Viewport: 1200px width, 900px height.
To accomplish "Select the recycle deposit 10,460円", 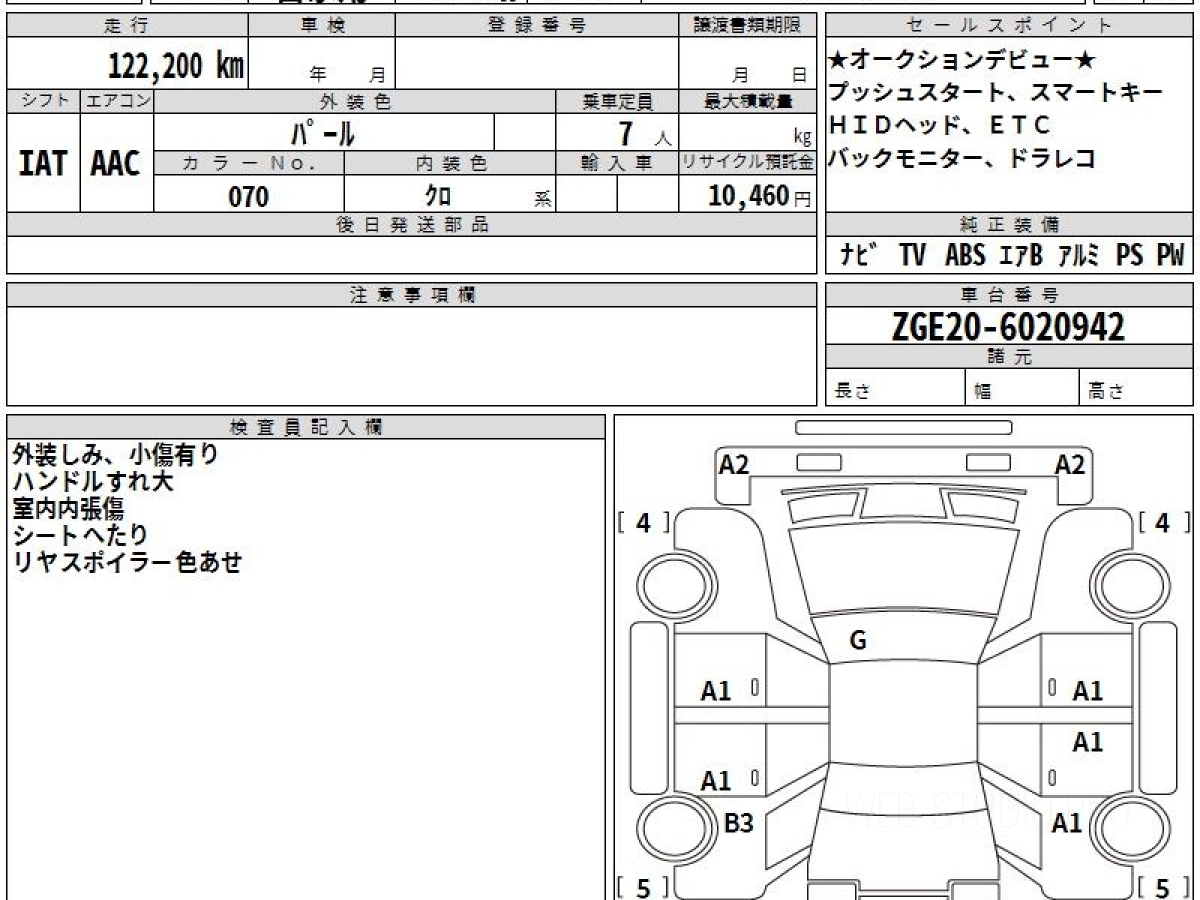I will (759, 196).
